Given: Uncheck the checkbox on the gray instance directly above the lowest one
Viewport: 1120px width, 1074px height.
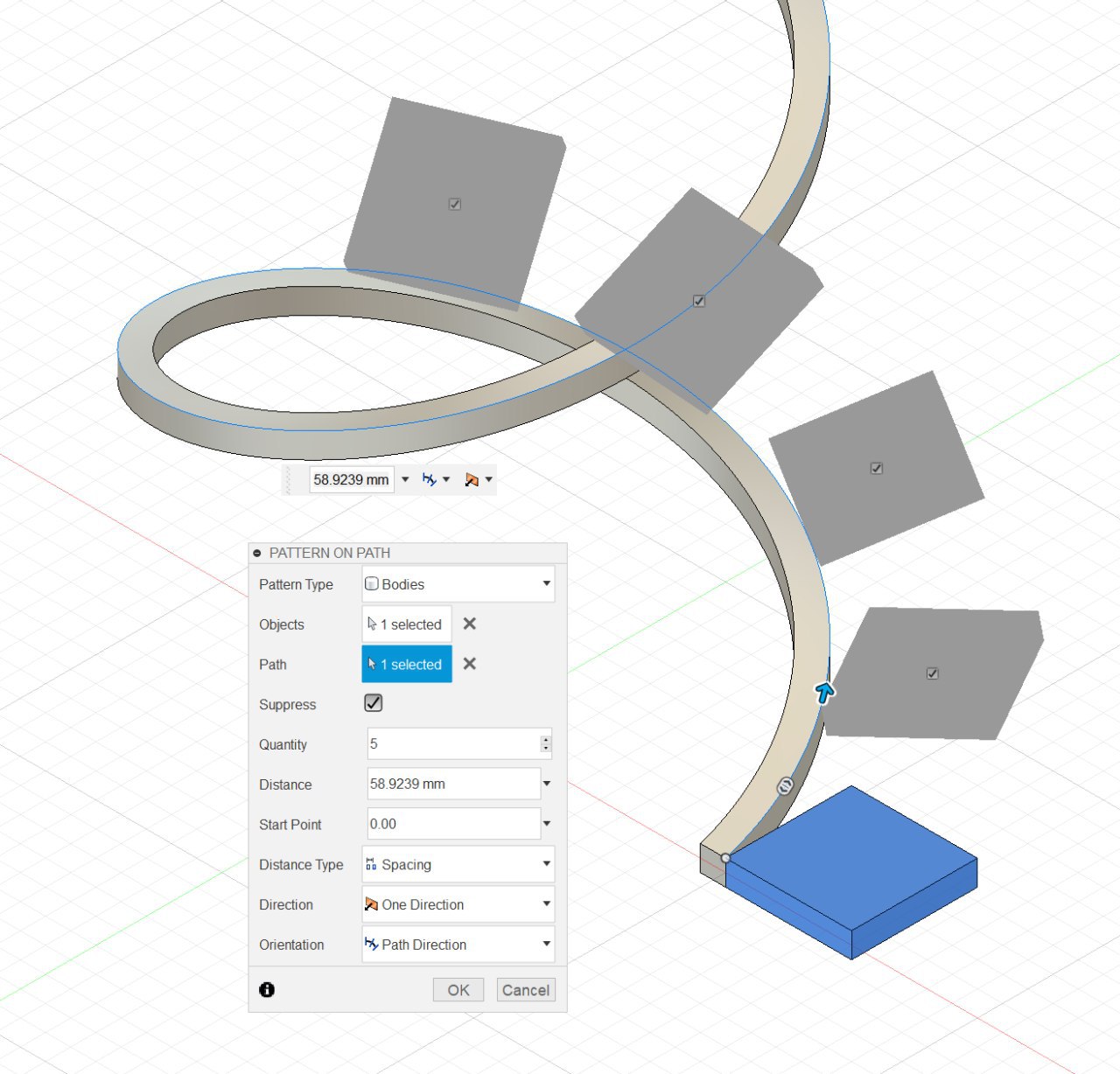Looking at the screenshot, I should point(877,468).
